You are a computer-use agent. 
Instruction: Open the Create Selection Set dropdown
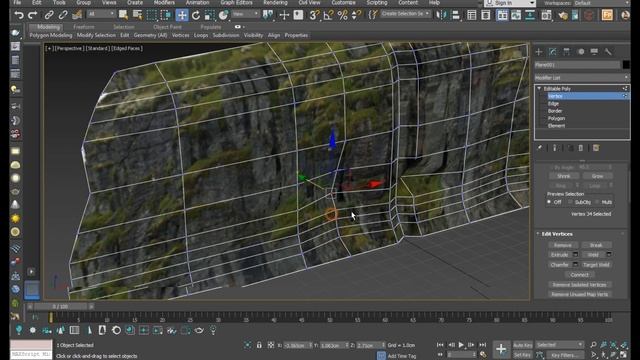(x=405, y=14)
